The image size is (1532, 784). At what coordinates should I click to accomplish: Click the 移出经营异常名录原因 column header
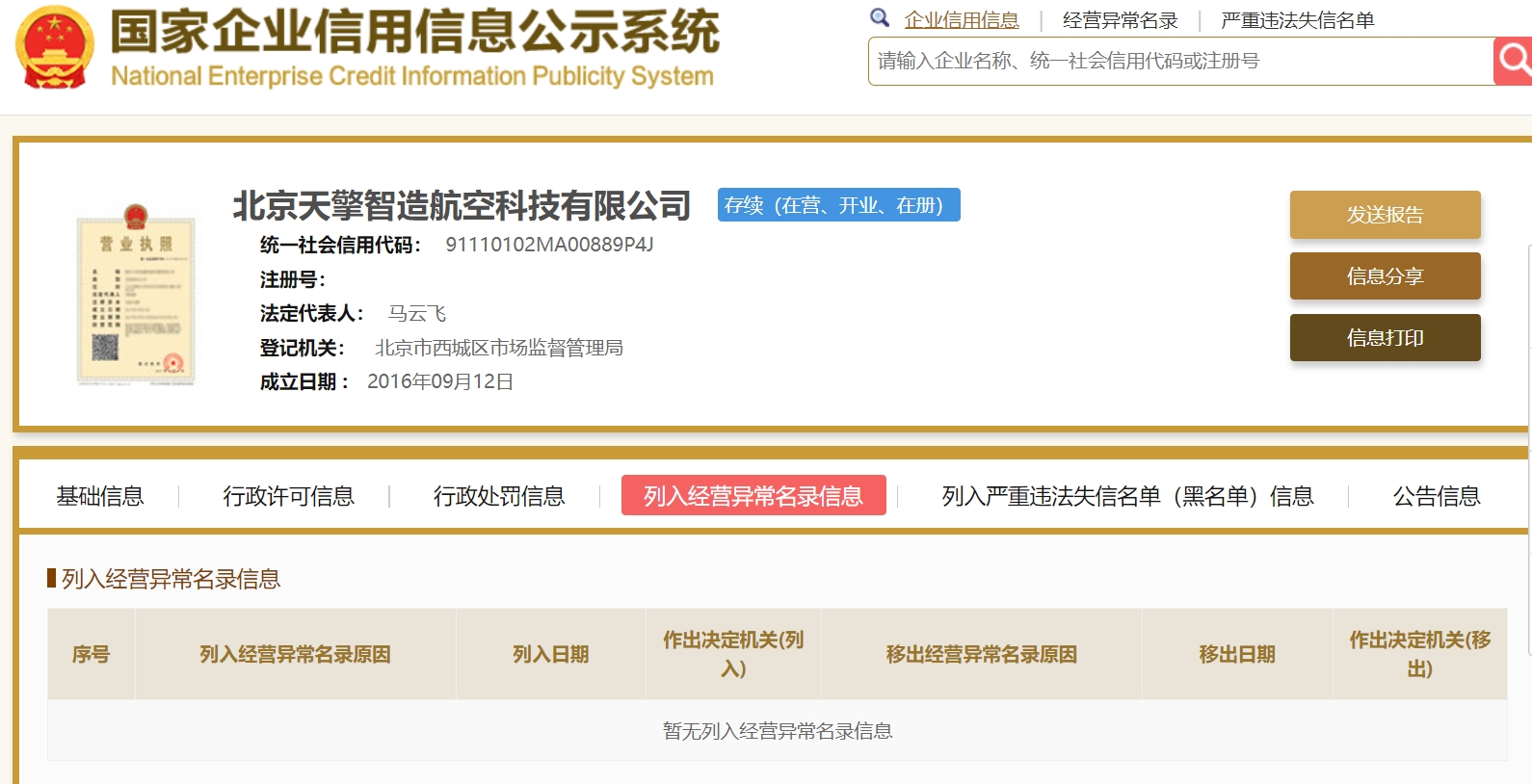982,654
